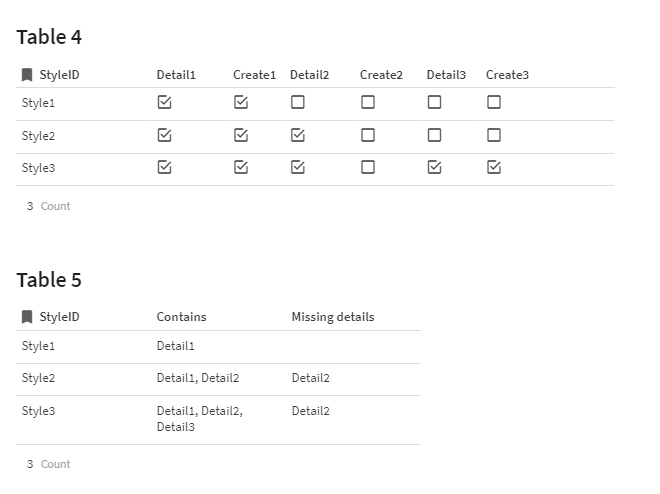Uncheck Detail1 checkbox for Style1
This screenshot has width=660, height=494.
tap(165, 102)
